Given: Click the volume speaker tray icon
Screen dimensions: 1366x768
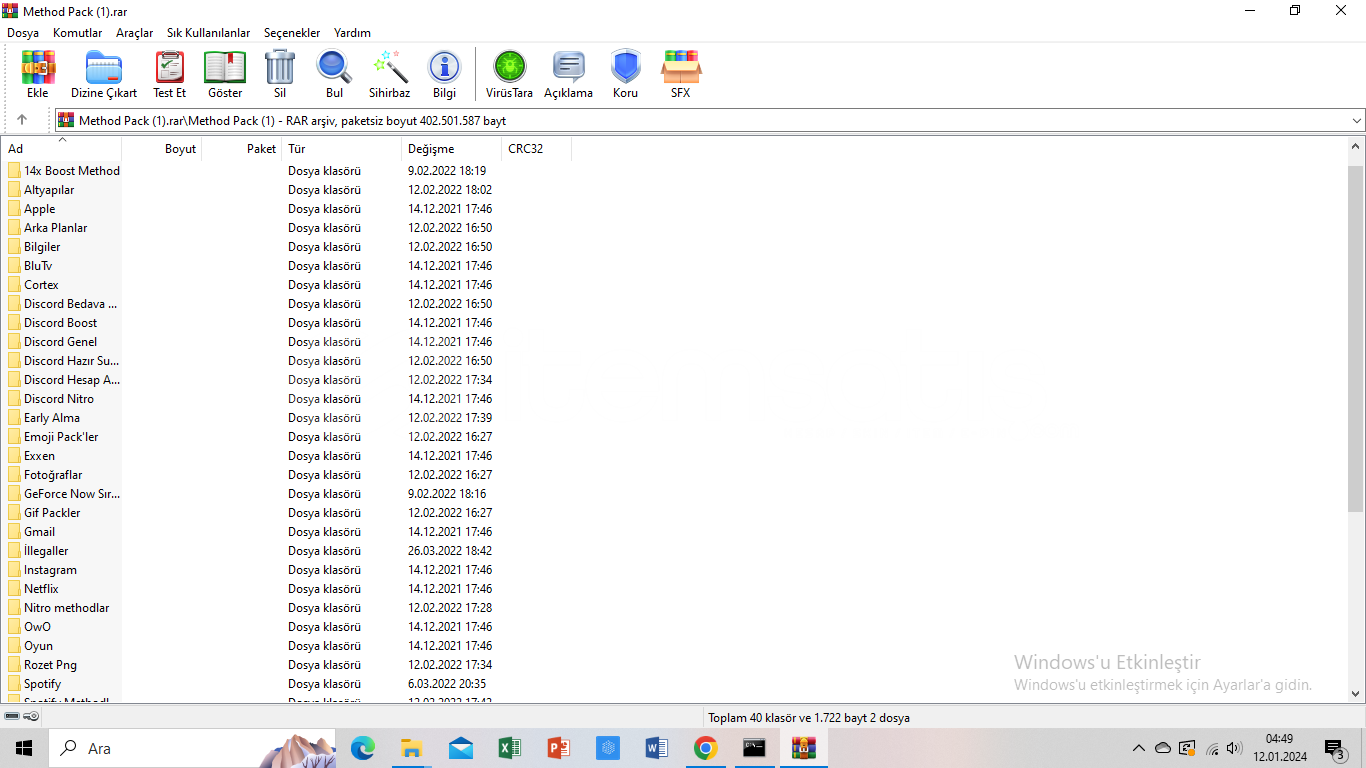Looking at the screenshot, I should pos(1233,748).
